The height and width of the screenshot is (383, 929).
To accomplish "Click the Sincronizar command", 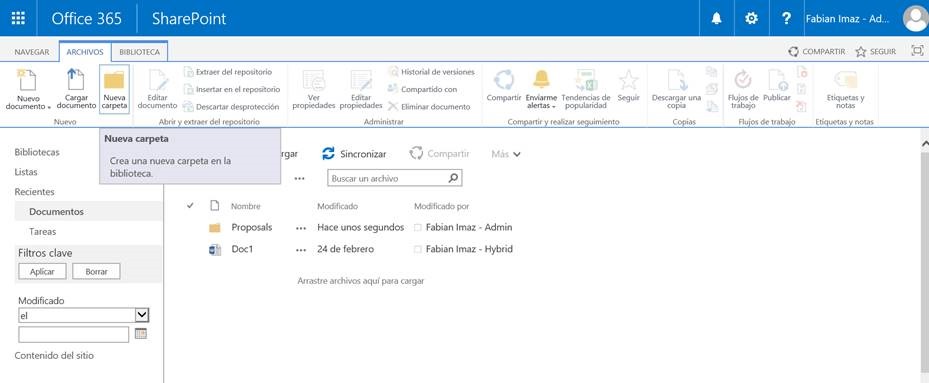I will point(354,154).
